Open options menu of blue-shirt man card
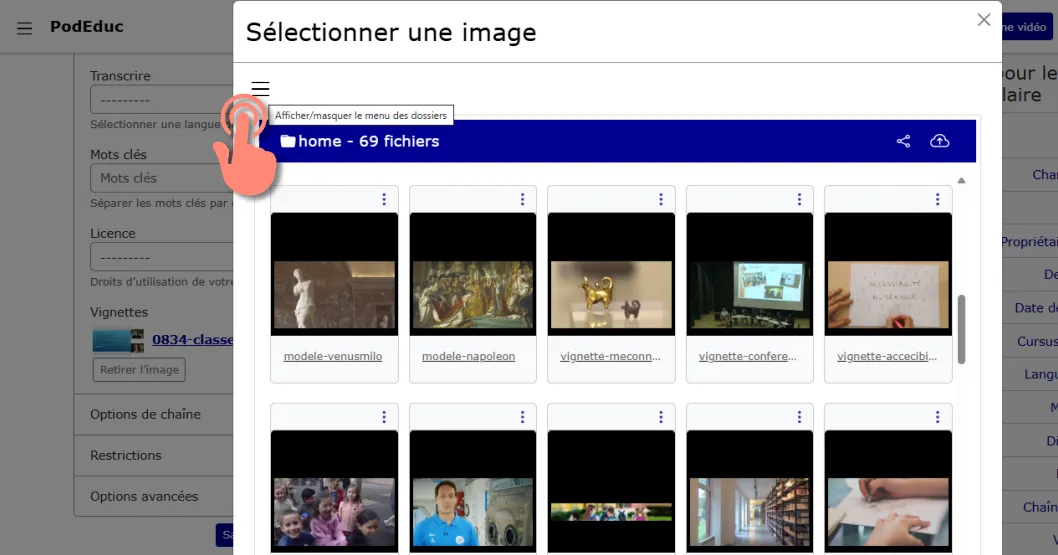The image size is (1058, 555). (522, 417)
